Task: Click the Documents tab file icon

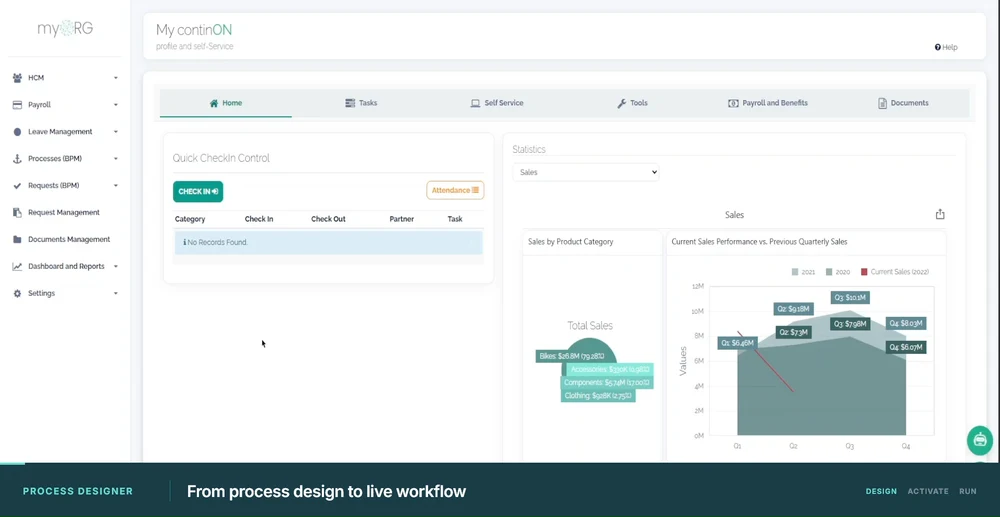Action: point(883,103)
